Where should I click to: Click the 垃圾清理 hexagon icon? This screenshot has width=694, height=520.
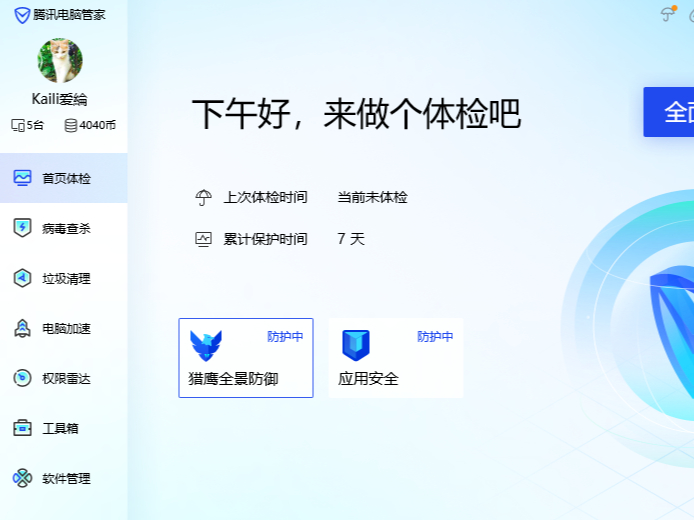coord(22,278)
